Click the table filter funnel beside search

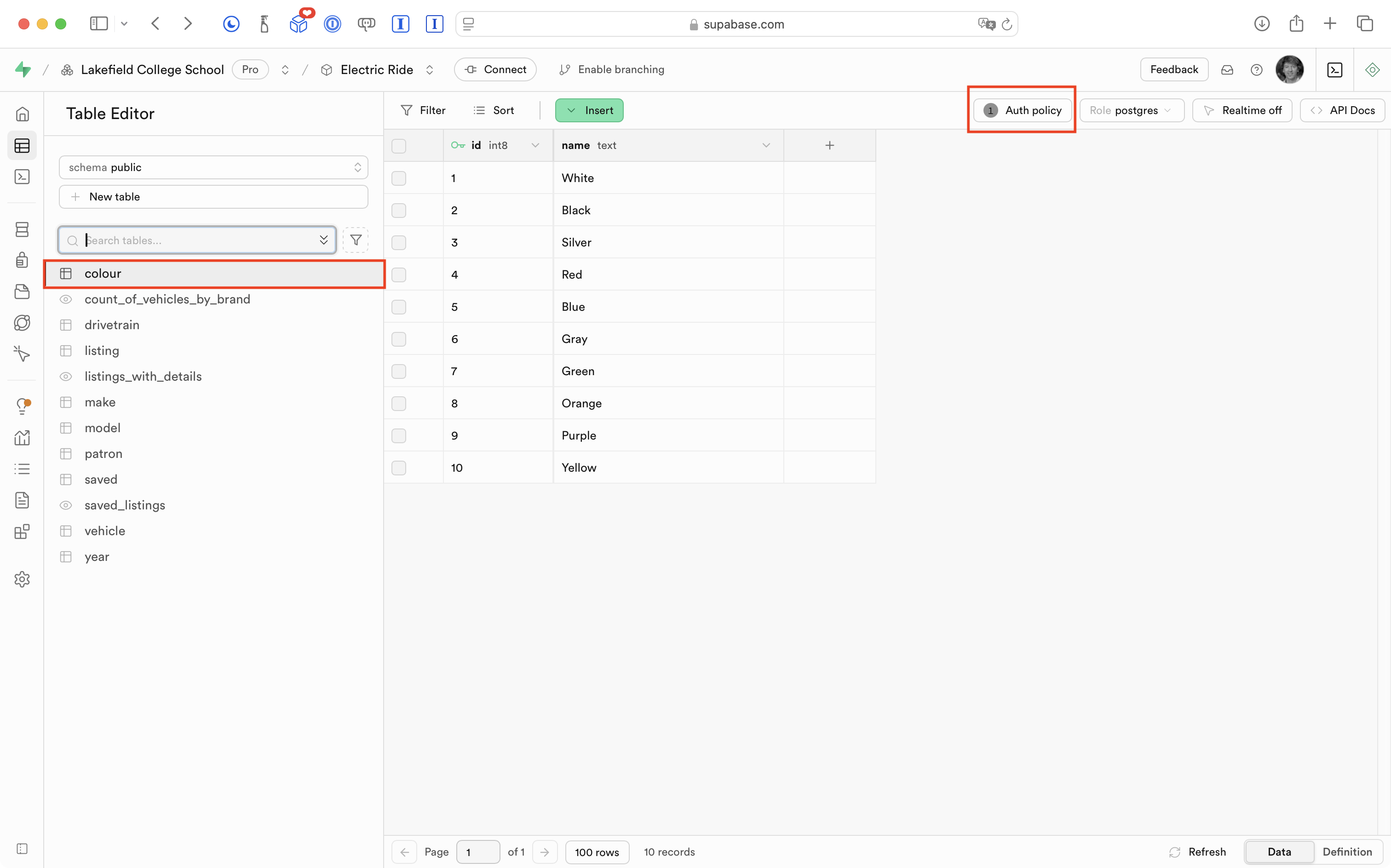coord(356,240)
